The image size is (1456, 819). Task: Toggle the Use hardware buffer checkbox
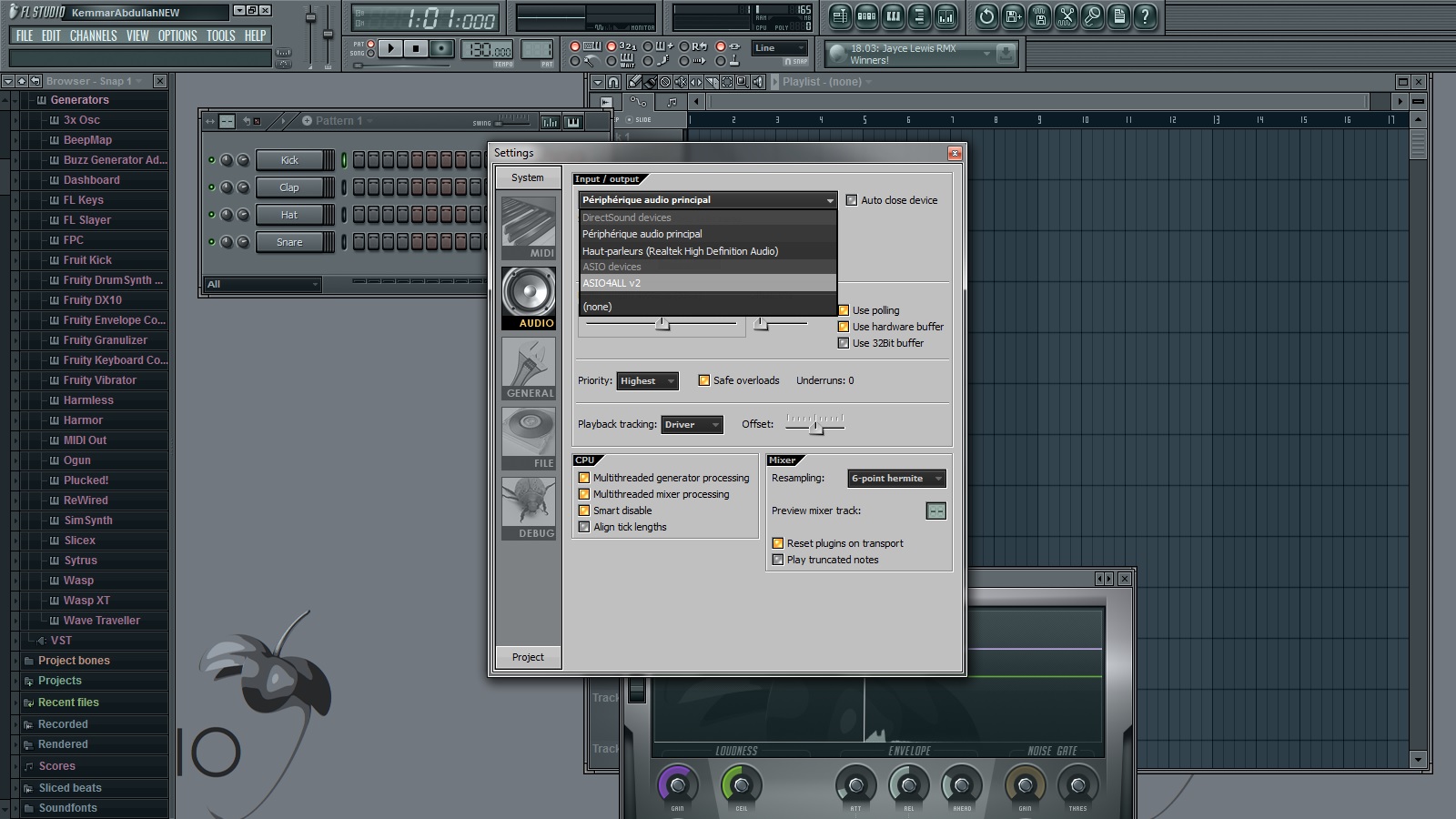[x=844, y=327]
